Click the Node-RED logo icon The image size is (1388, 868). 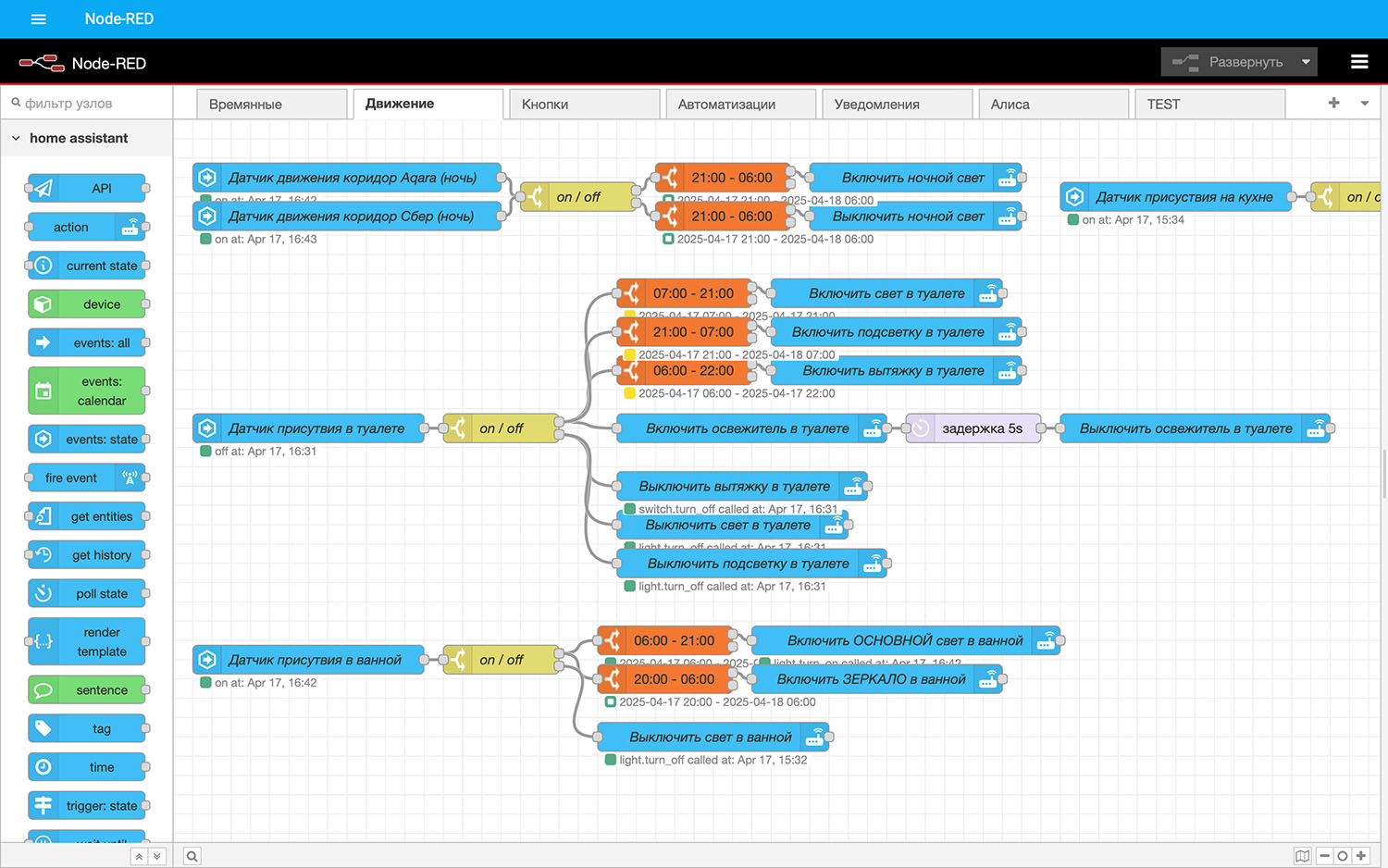[x=42, y=63]
